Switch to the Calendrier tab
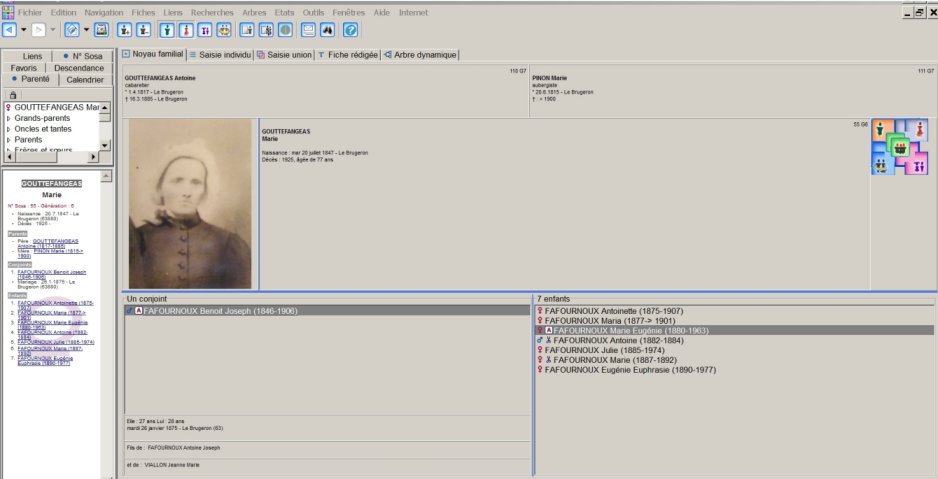The image size is (938, 479). coord(85,79)
